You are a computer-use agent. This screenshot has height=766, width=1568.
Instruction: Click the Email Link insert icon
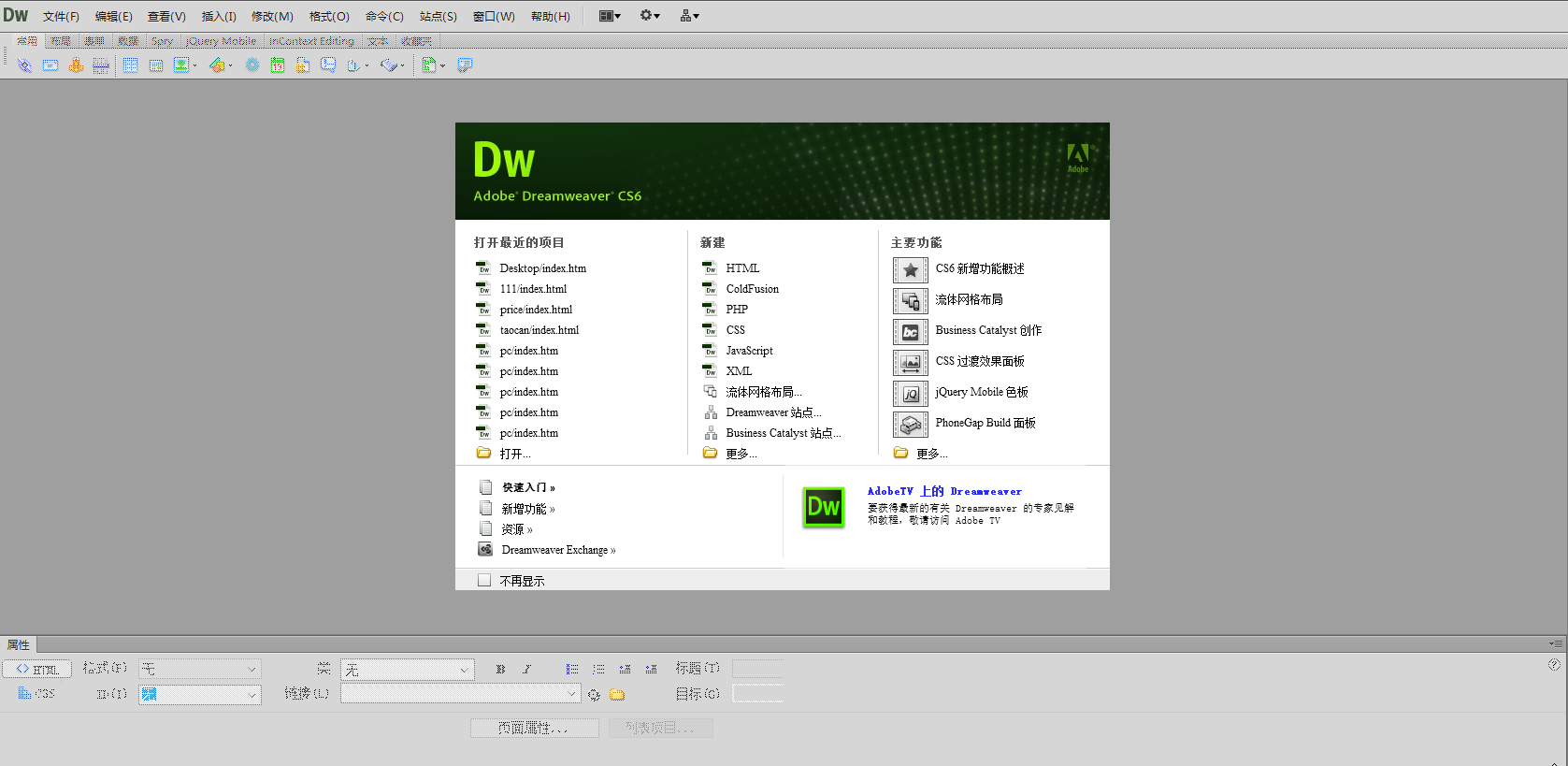click(x=50, y=65)
